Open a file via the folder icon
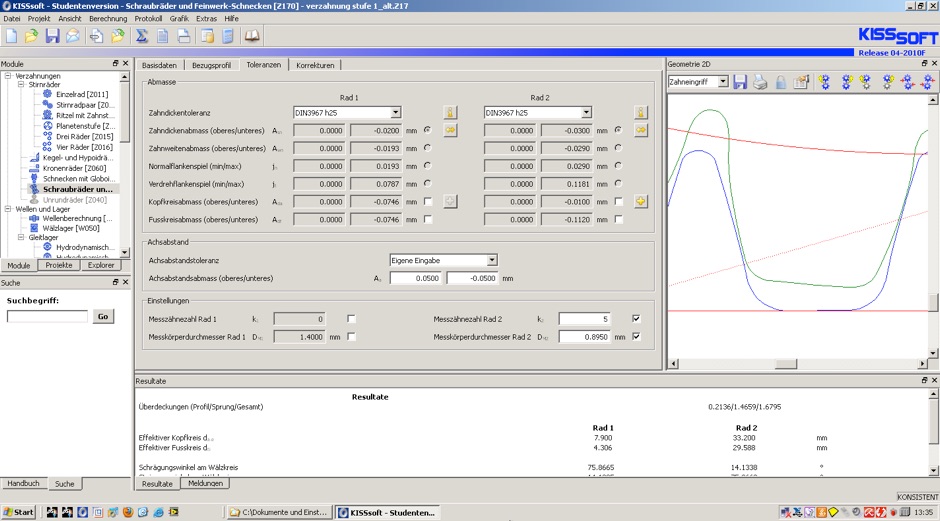This screenshot has height=521, width=940. pyautogui.click(x=31, y=36)
